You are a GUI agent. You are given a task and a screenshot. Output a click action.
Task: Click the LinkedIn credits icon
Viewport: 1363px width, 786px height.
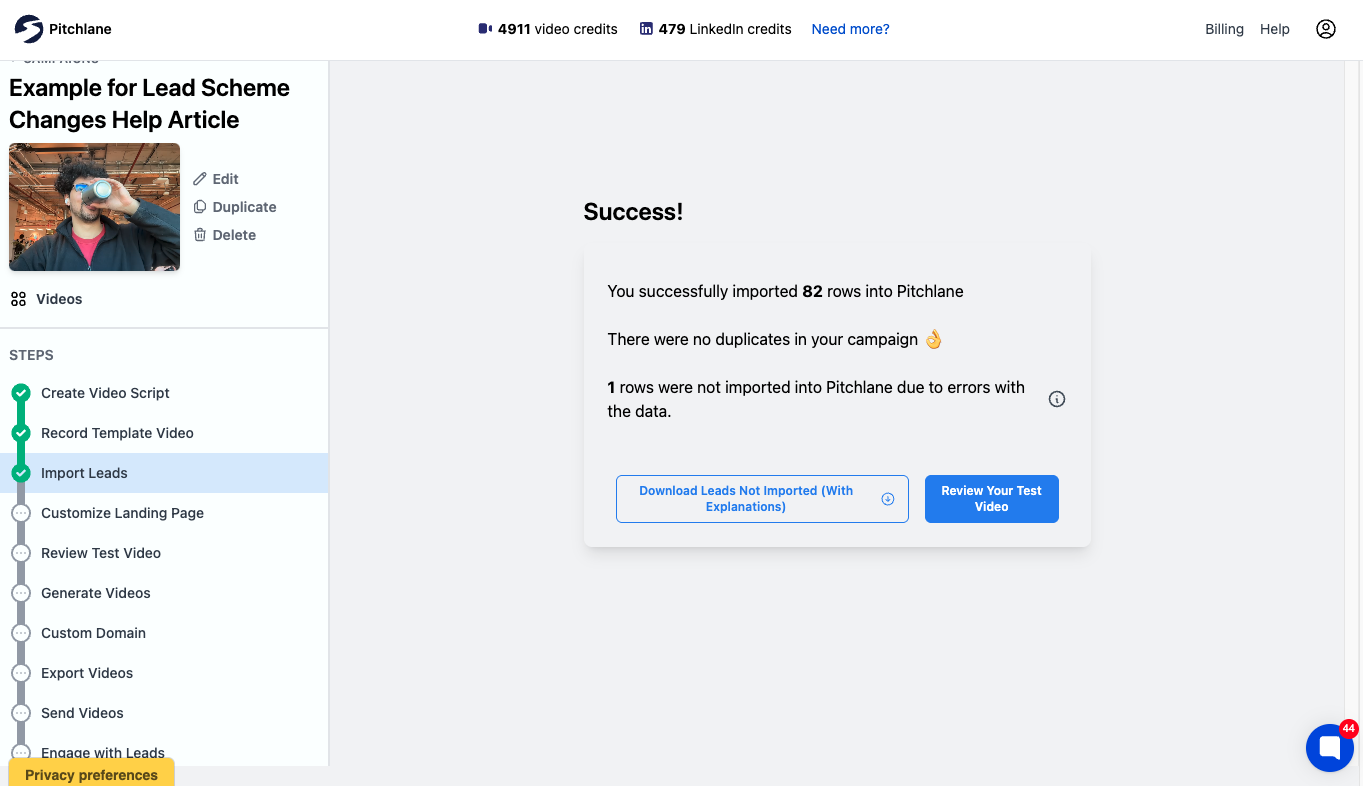coord(646,29)
